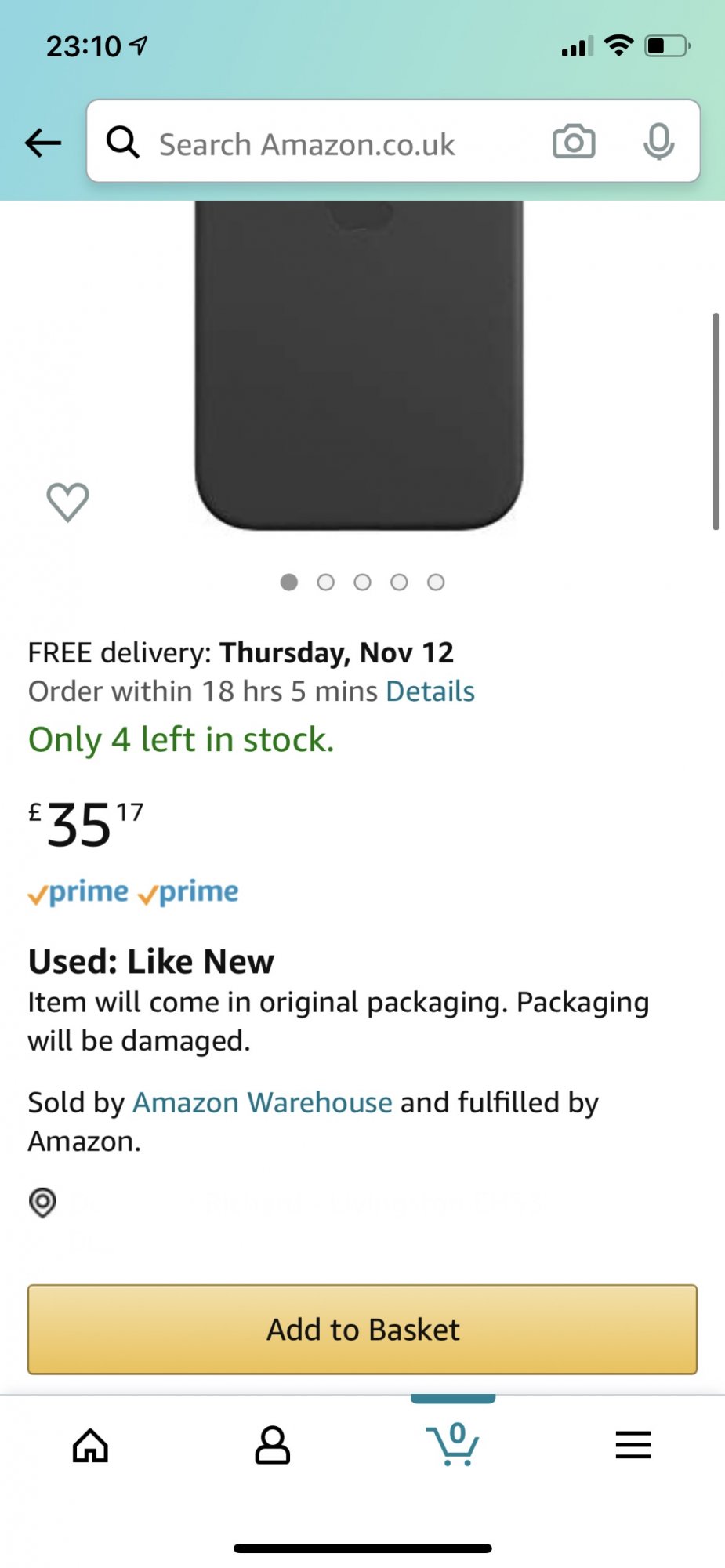The width and height of the screenshot is (725, 1568).
Task: Open the Amazon Warehouse seller link
Action: (263, 1102)
